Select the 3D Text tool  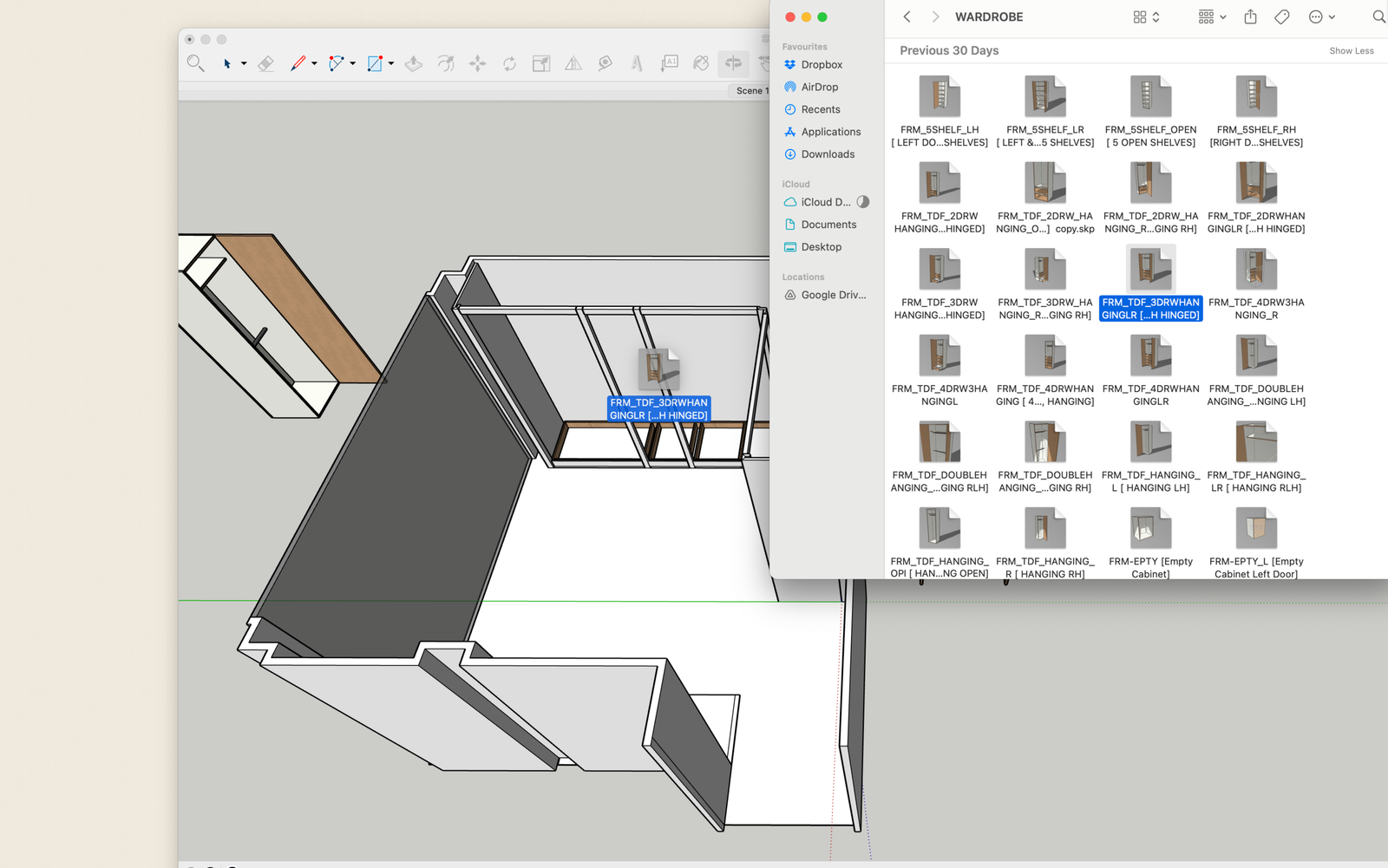pyautogui.click(x=637, y=63)
